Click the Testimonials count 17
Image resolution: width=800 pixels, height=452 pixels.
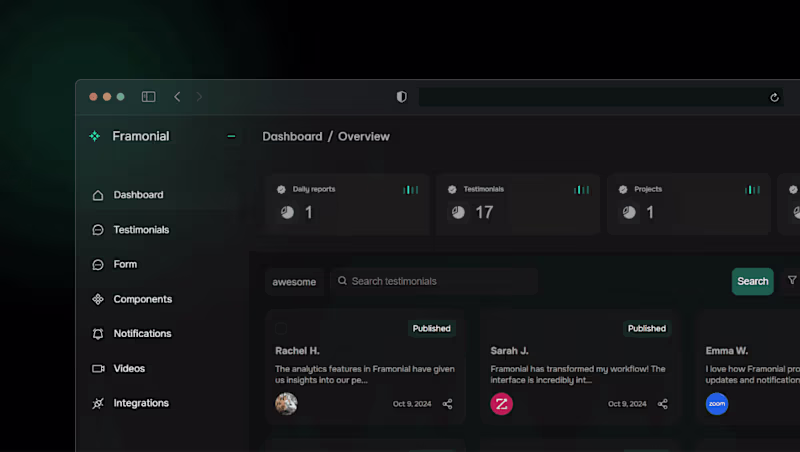pyautogui.click(x=484, y=212)
